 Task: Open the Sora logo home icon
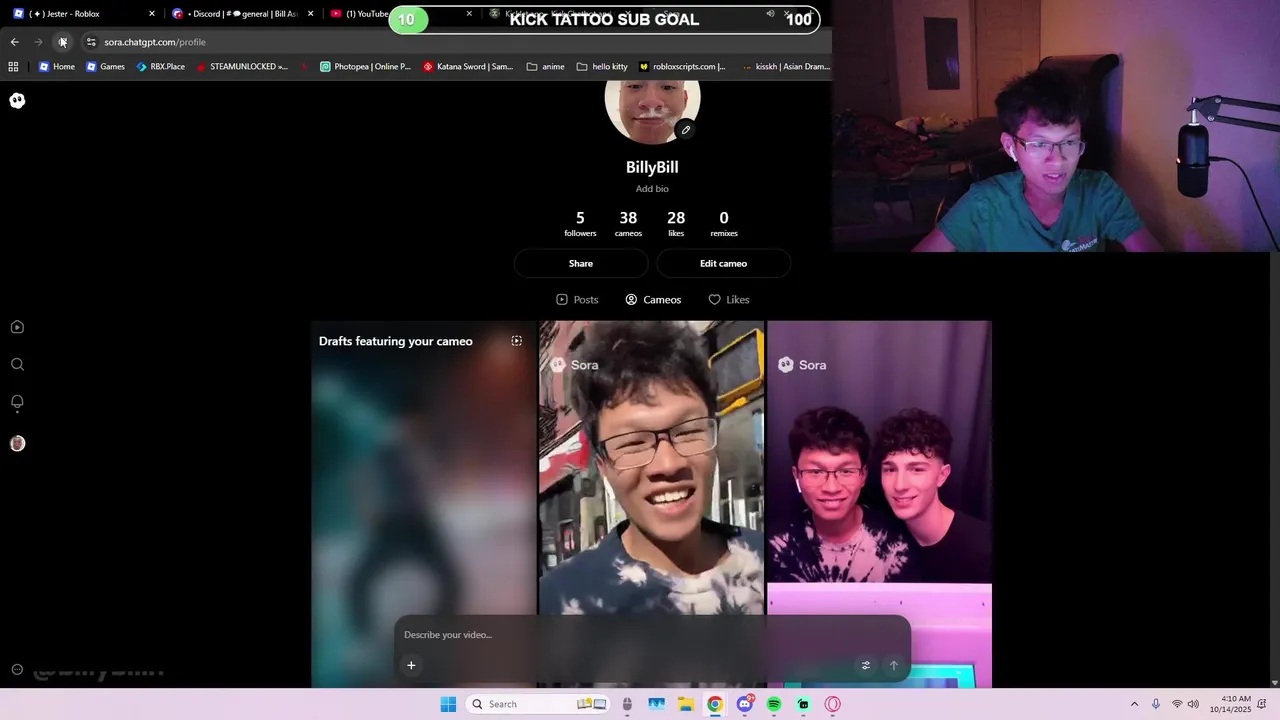pyautogui.click(x=17, y=100)
